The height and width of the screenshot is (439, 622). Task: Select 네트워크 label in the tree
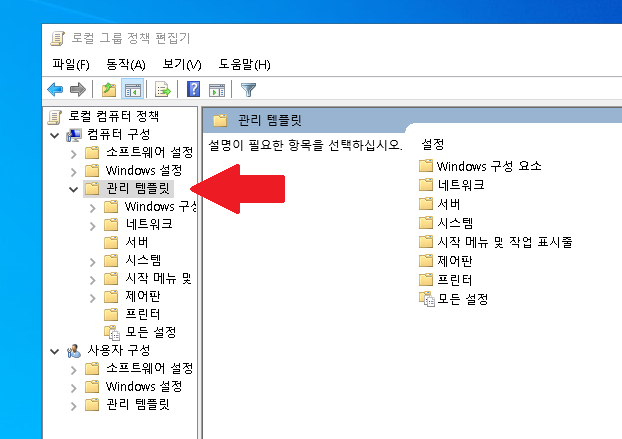[149, 224]
